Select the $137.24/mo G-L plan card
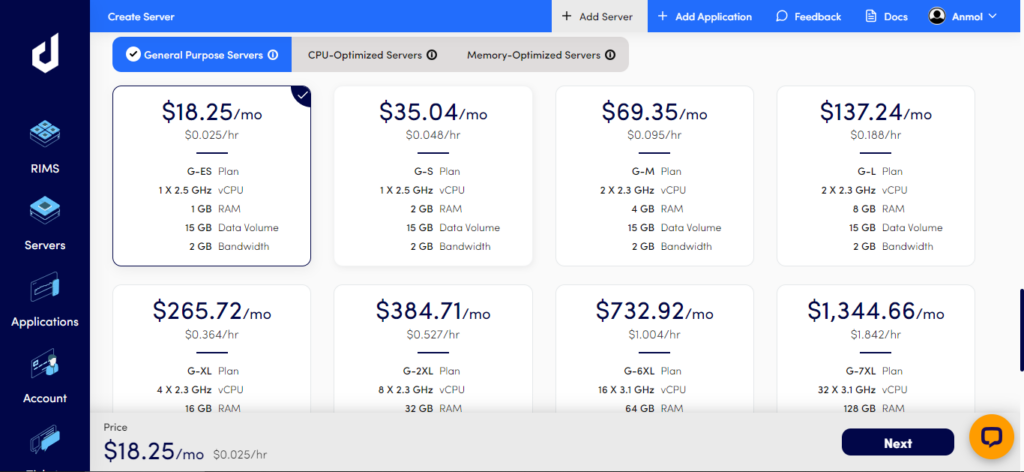The height and width of the screenshot is (472, 1024). (876, 176)
